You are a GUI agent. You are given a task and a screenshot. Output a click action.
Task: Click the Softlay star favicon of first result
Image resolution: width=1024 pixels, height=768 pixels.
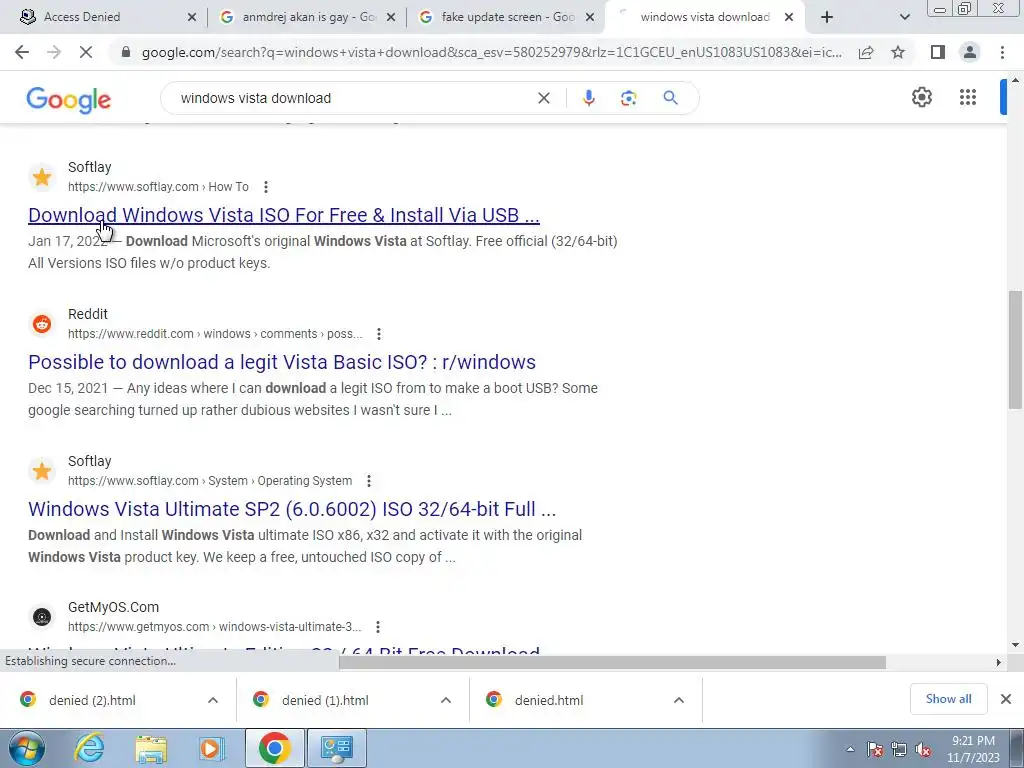42,177
